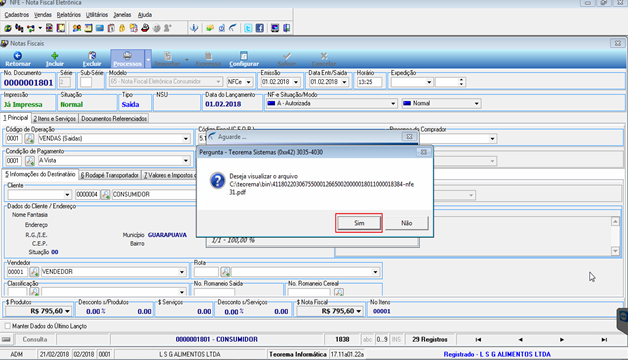The width and height of the screenshot is (628, 360).
Task: Open the Emissão date picker dropdown
Action: (296, 82)
